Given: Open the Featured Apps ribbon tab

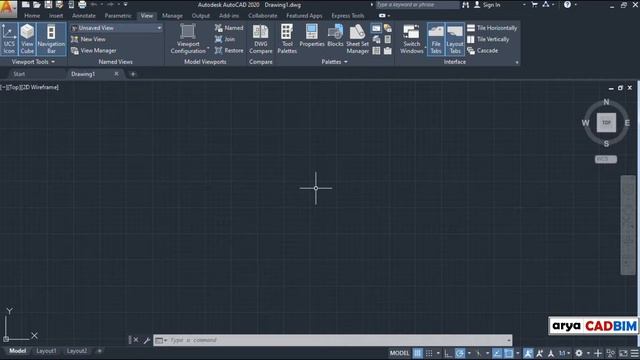Looking at the screenshot, I should (x=304, y=16).
